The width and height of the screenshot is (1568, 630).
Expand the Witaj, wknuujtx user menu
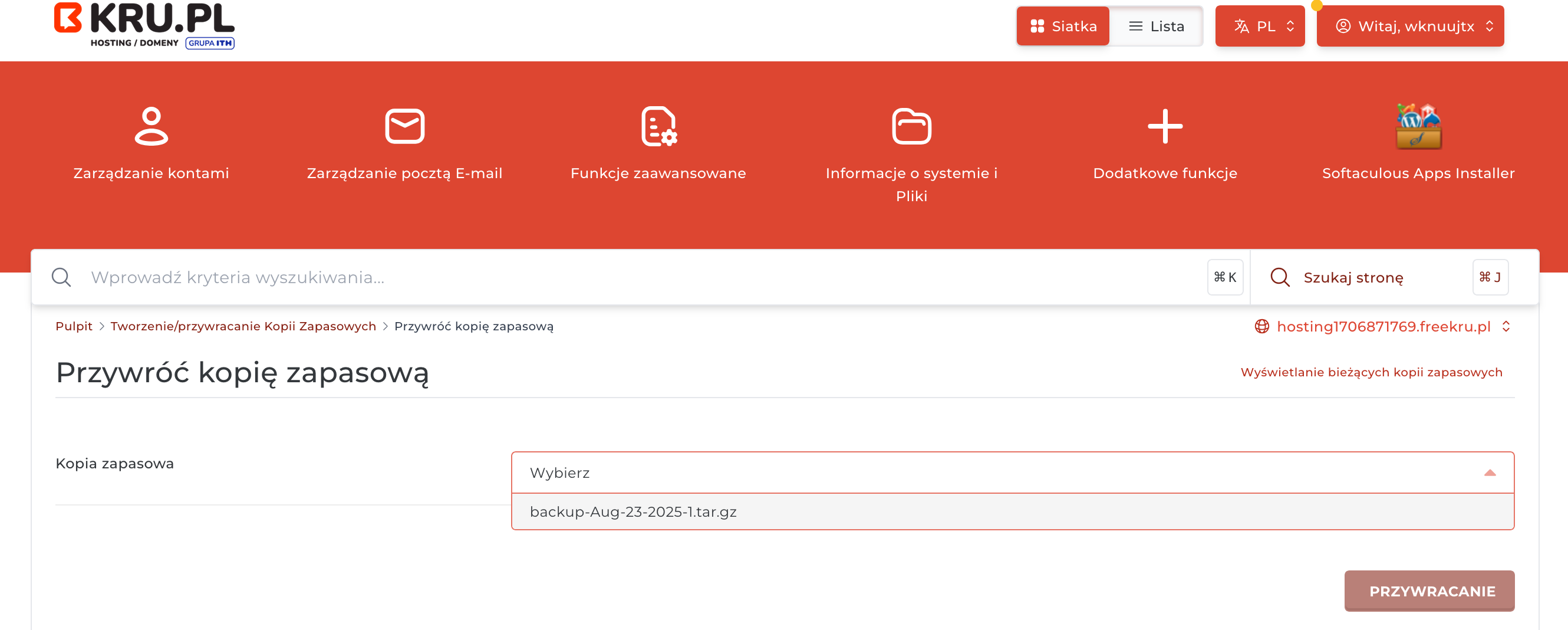point(1410,26)
